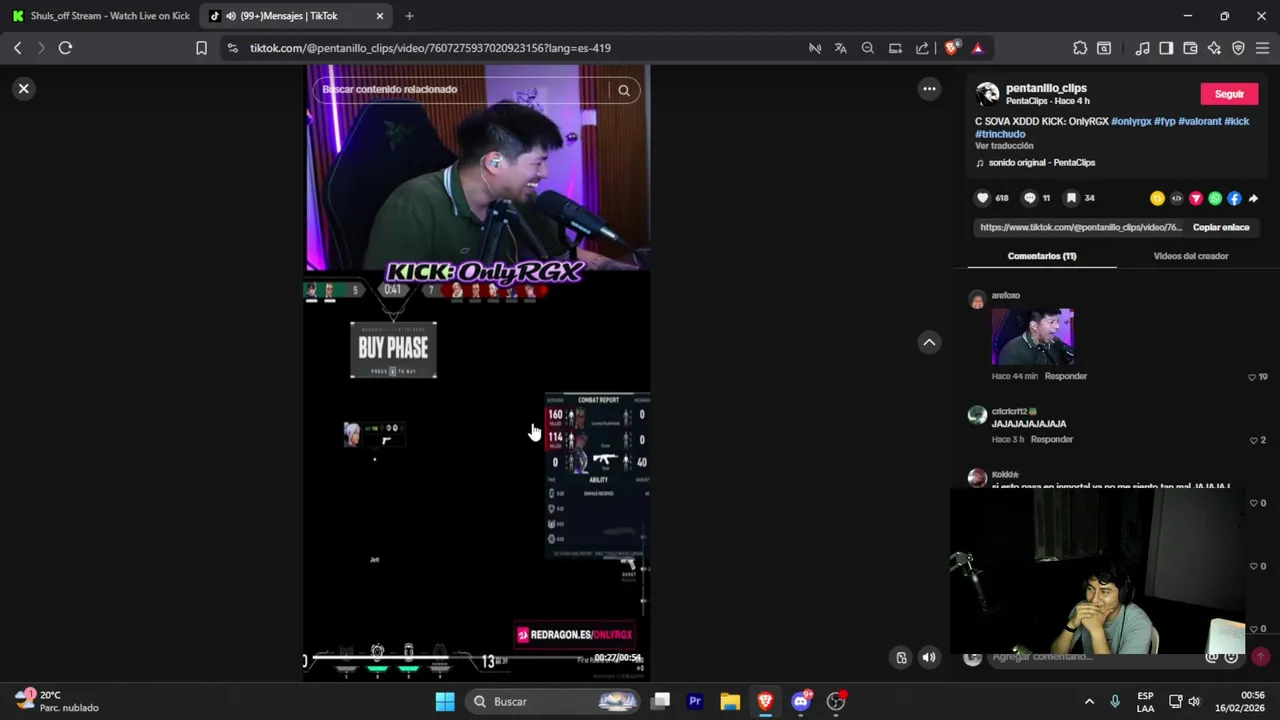Screen dimensions: 1280x720
Task: Expand more share options arrow
Action: (1253, 199)
